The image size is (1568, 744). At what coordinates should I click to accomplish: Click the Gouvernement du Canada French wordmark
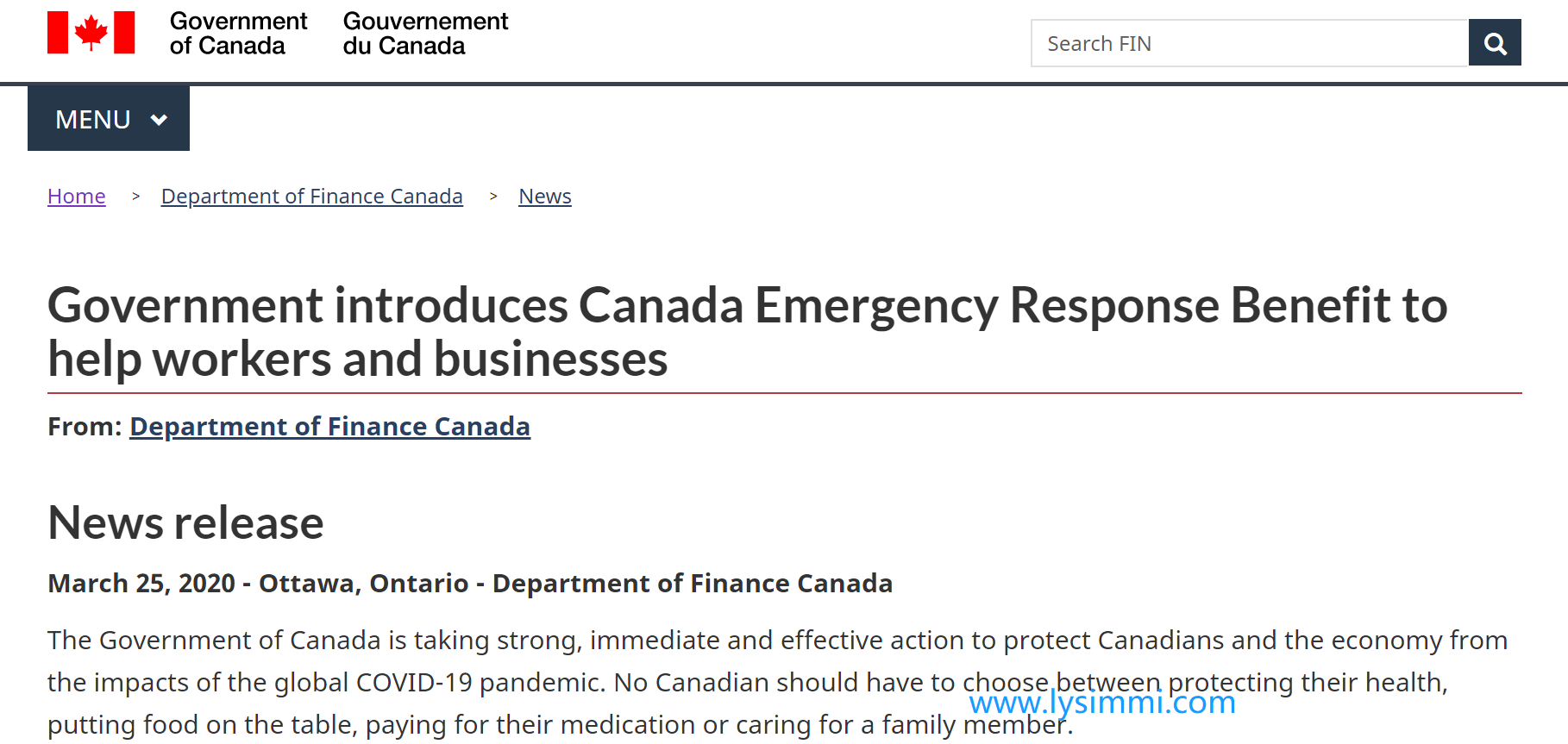point(425,33)
